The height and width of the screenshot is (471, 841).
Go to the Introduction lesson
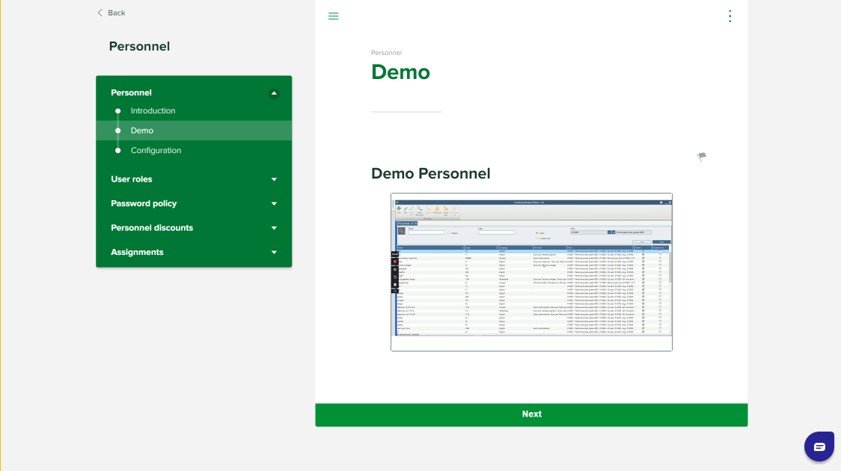pos(153,111)
